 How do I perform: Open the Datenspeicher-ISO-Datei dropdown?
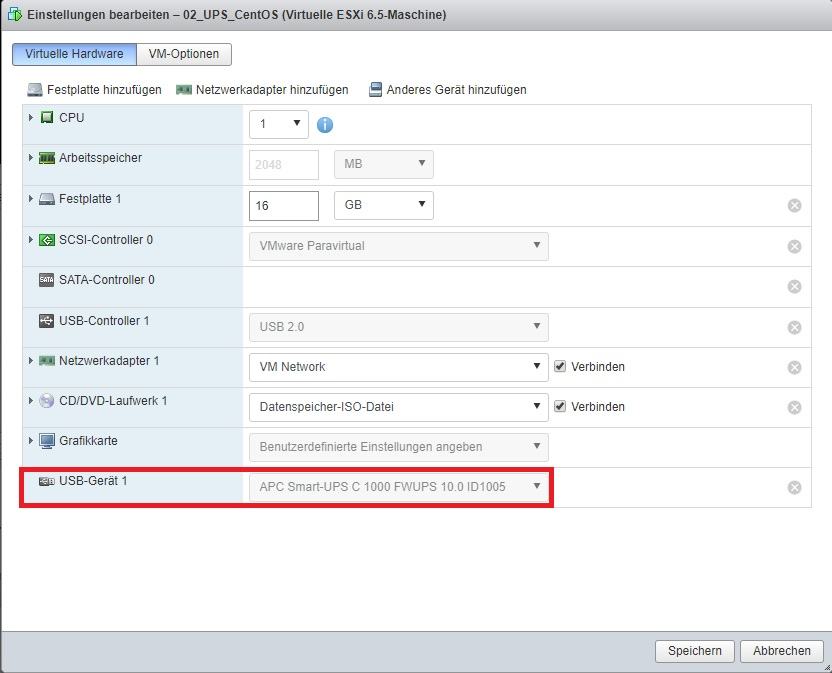point(398,407)
